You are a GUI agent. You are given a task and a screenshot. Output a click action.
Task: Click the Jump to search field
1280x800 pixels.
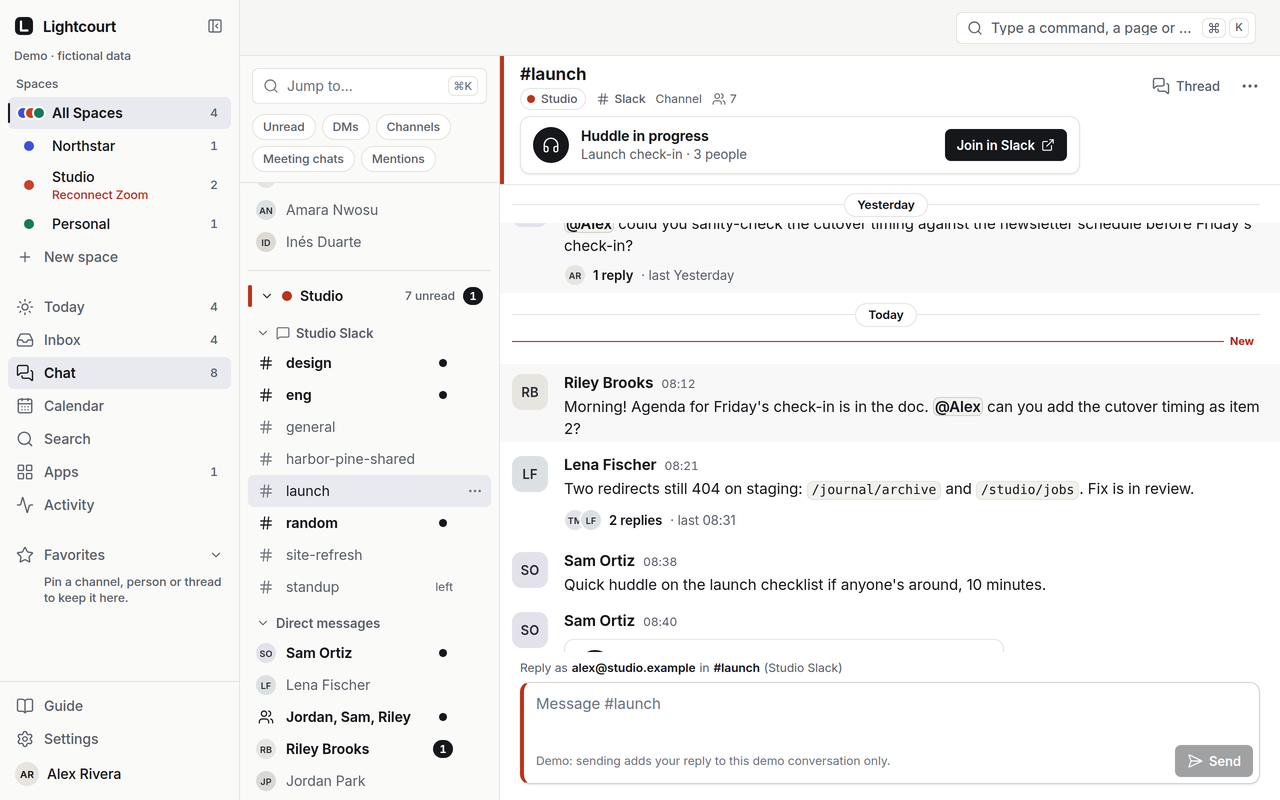click(x=369, y=86)
